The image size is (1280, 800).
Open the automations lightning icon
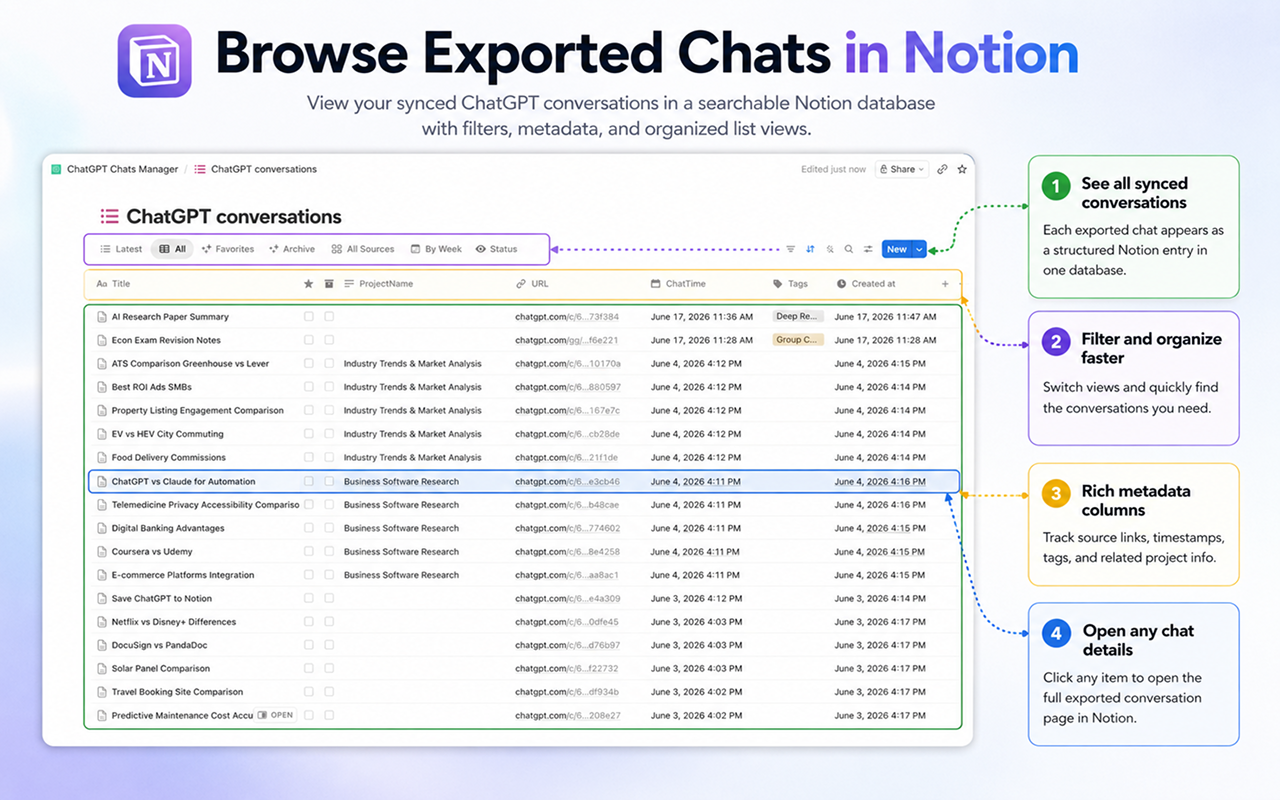829,249
